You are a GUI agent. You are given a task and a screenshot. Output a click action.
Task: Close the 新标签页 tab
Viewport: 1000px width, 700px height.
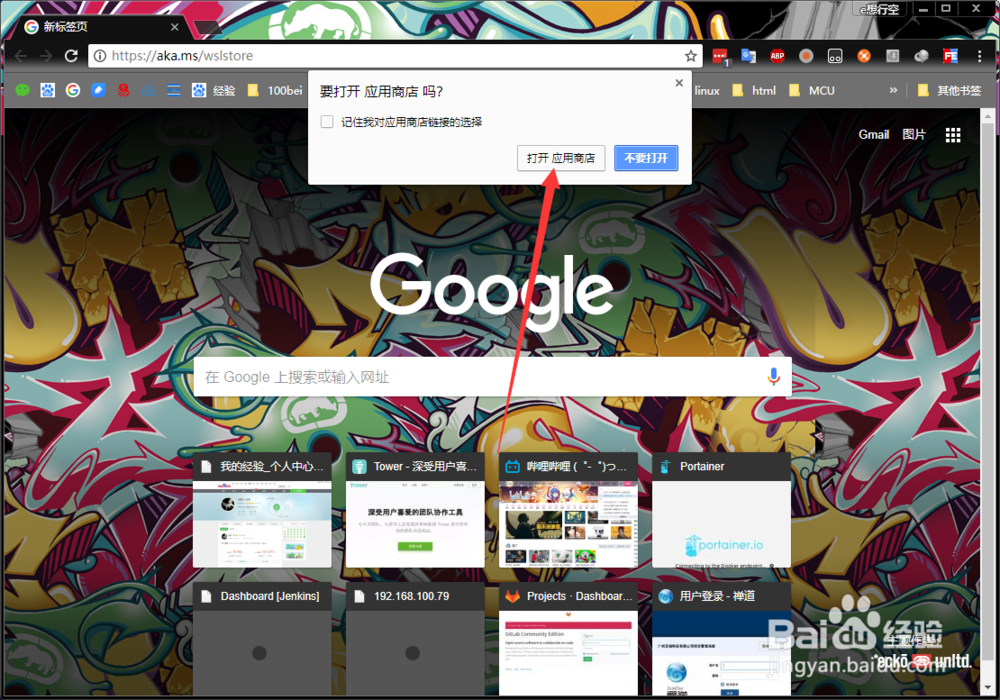[175, 27]
